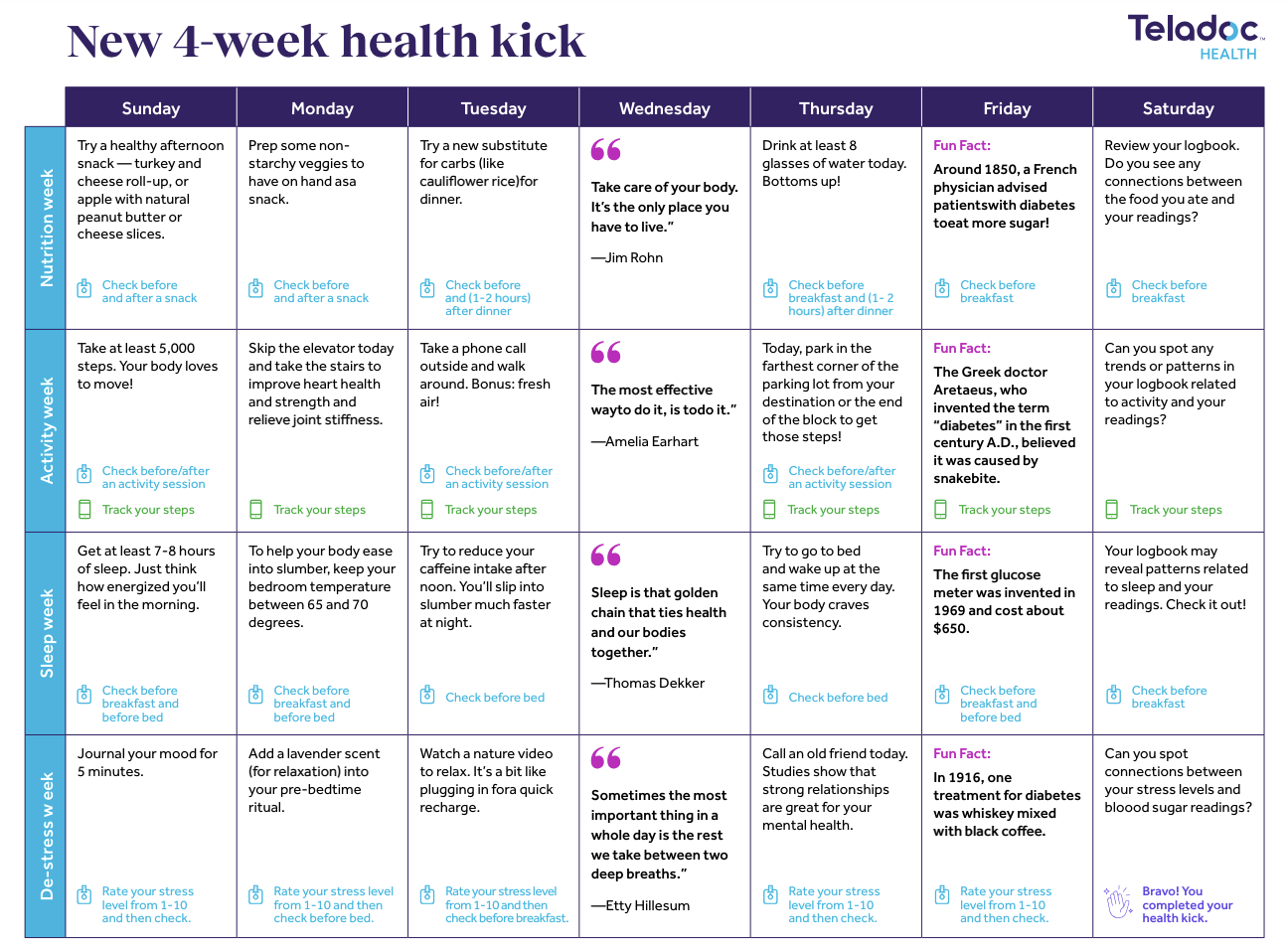Screen dimensions: 1288x951
Task: Click quotation mark icon above Jim Rohn quote
Action: (x=605, y=150)
